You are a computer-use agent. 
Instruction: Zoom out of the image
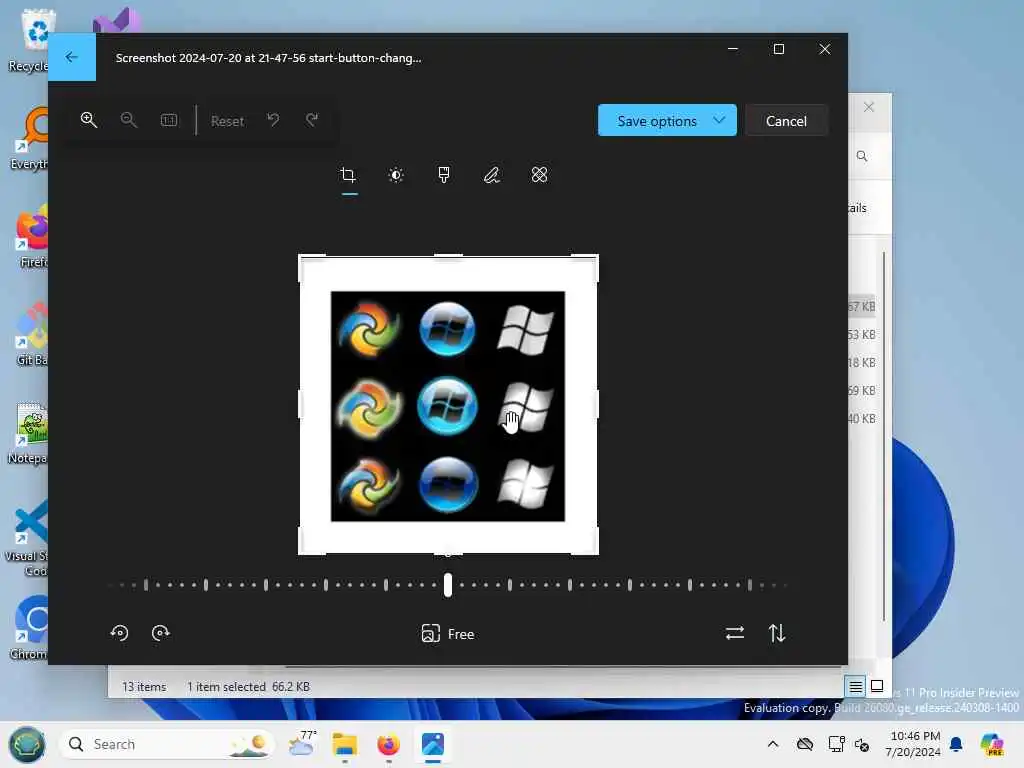point(129,120)
